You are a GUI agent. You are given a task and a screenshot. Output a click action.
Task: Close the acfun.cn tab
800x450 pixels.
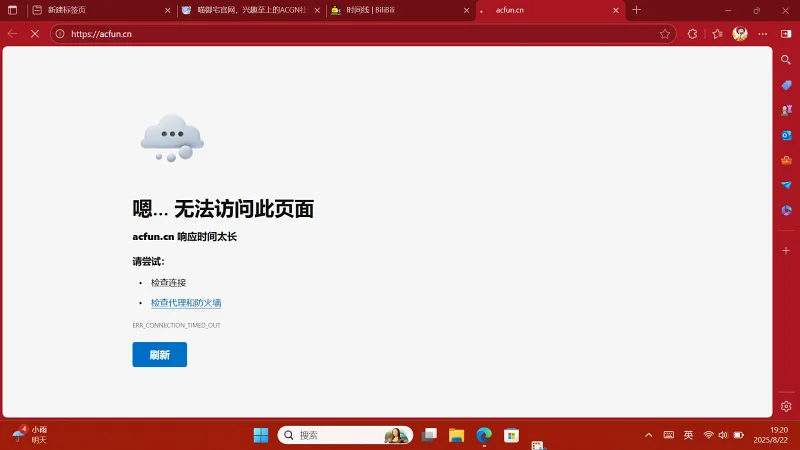click(x=616, y=10)
